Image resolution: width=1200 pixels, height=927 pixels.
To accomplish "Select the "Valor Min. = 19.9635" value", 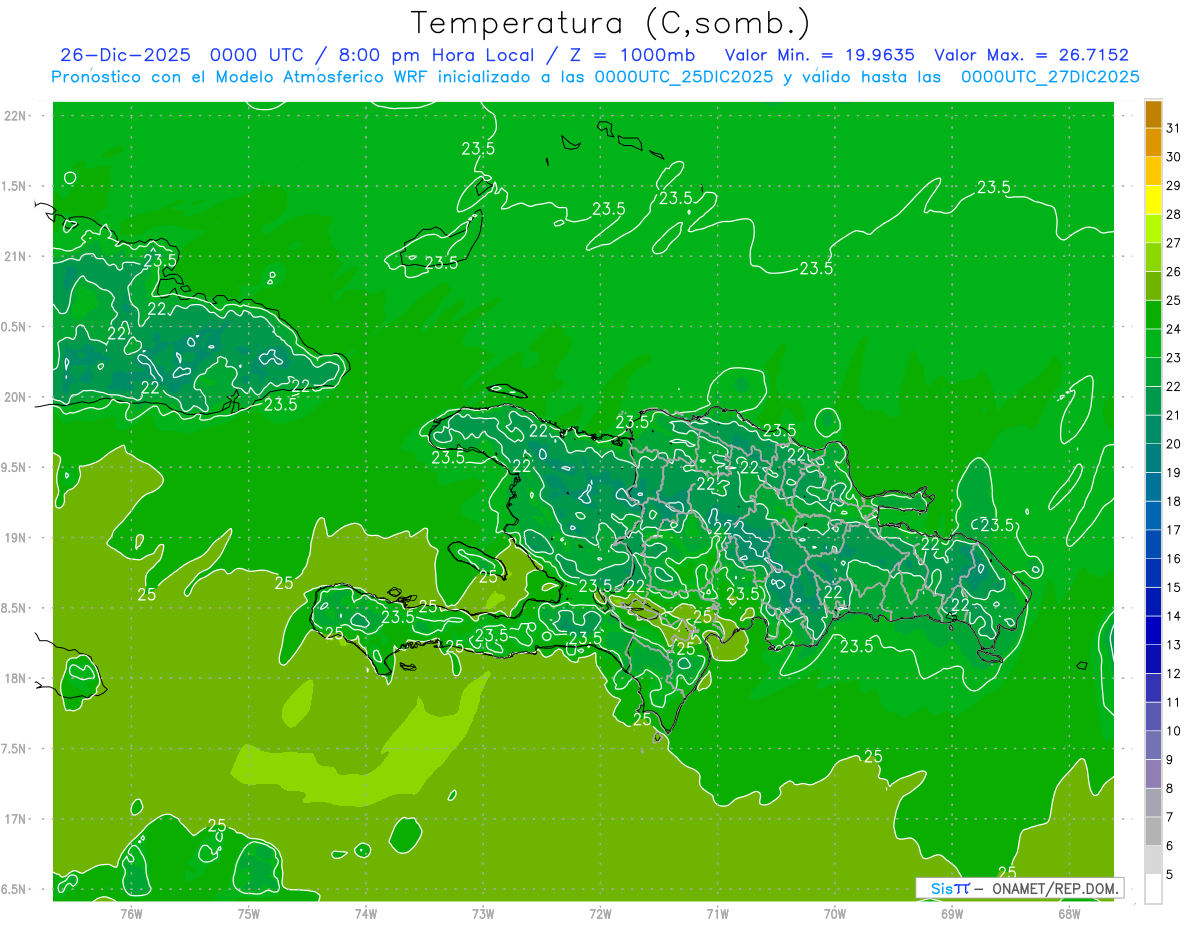I will [x=820, y=55].
